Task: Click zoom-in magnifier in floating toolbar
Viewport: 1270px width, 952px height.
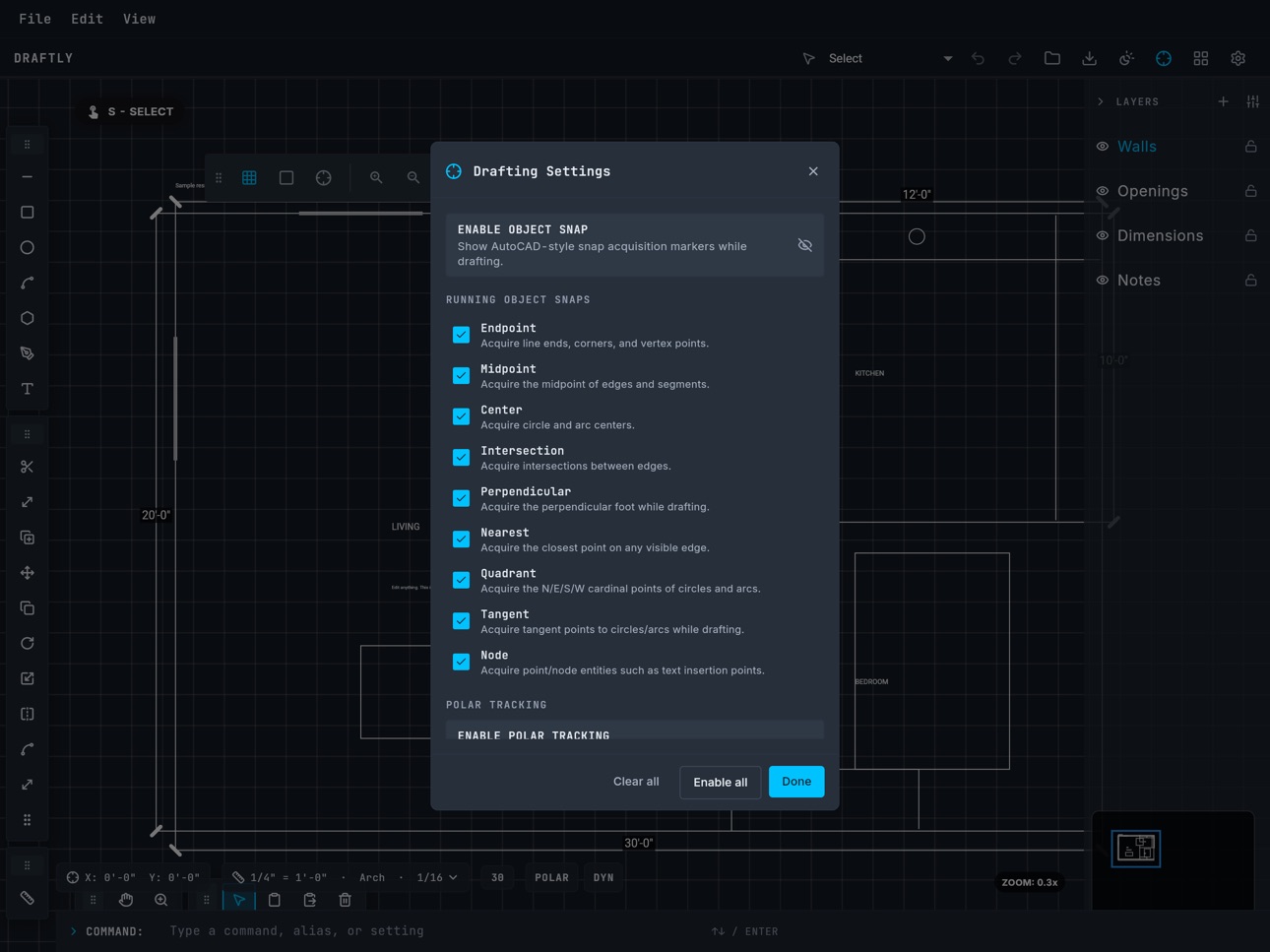Action: [x=376, y=178]
